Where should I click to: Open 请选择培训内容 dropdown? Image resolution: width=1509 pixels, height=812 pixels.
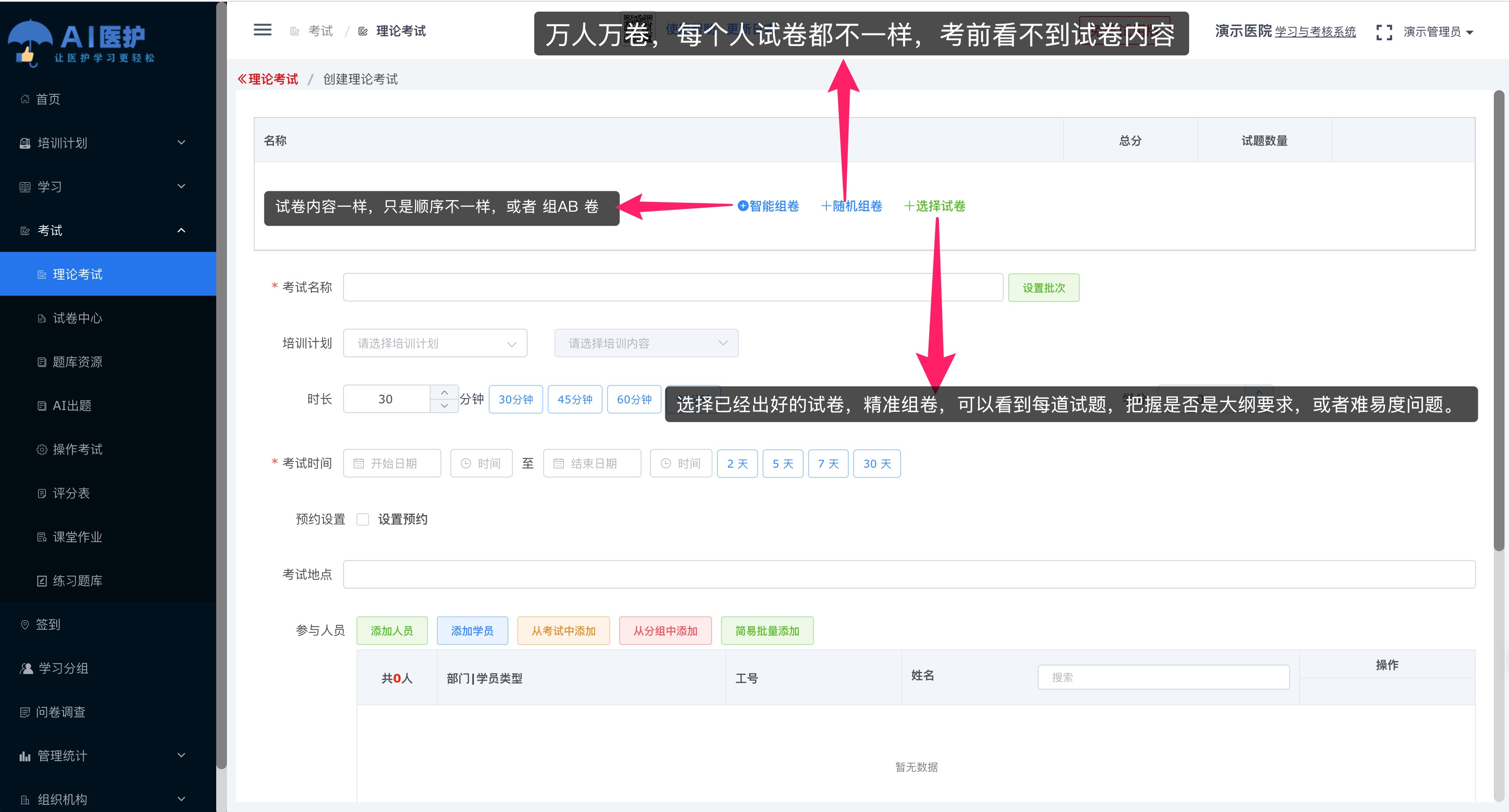(x=646, y=343)
